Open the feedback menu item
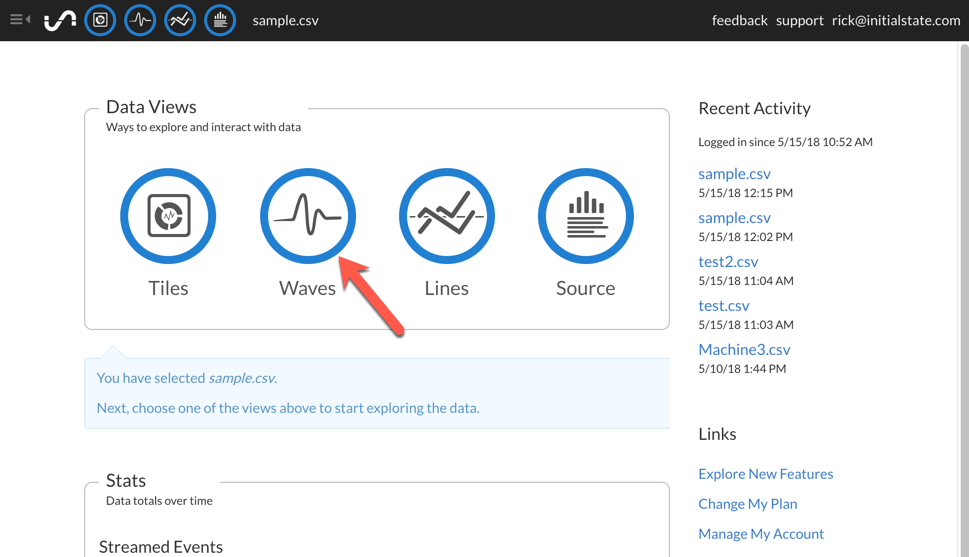 739,20
